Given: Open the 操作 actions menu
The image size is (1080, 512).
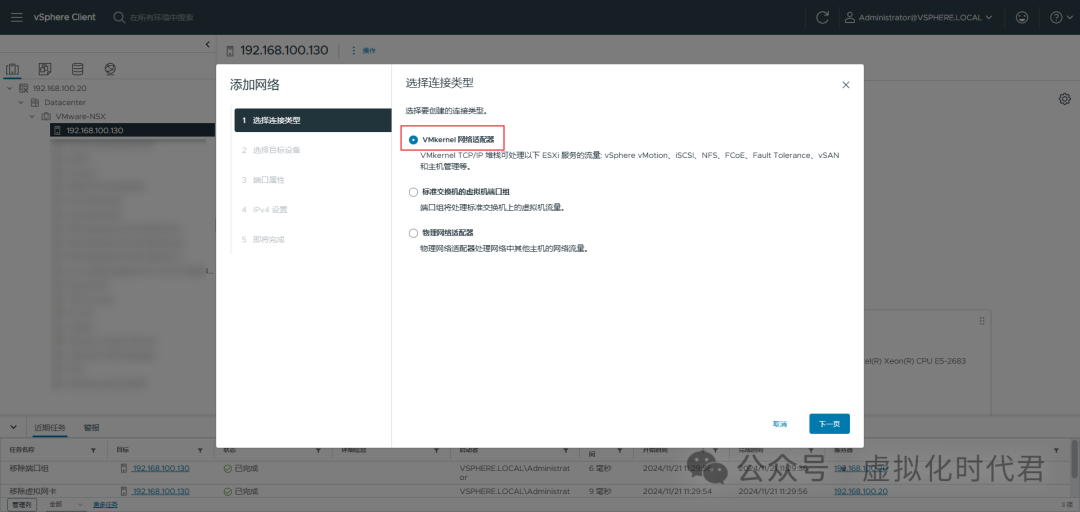Looking at the screenshot, I should tap(369, 50).
